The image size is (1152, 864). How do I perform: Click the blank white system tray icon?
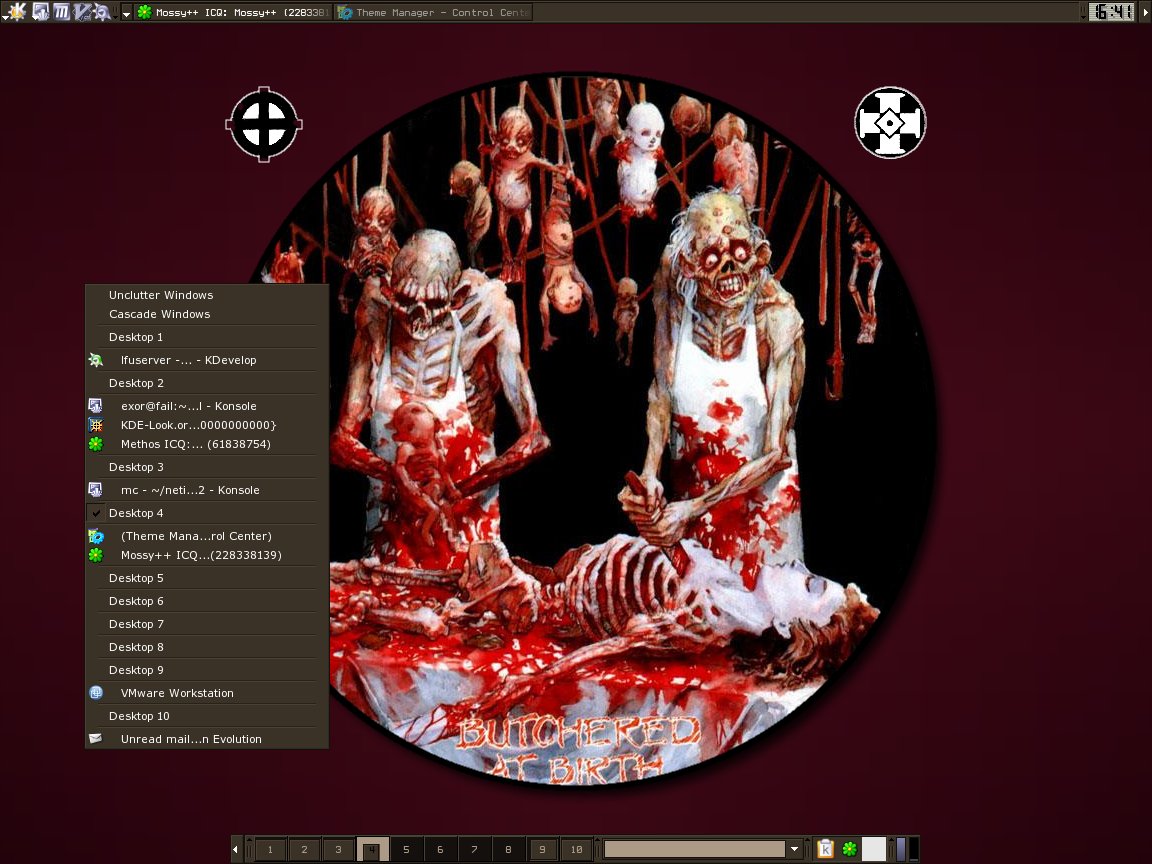click(x=874, y=849)
